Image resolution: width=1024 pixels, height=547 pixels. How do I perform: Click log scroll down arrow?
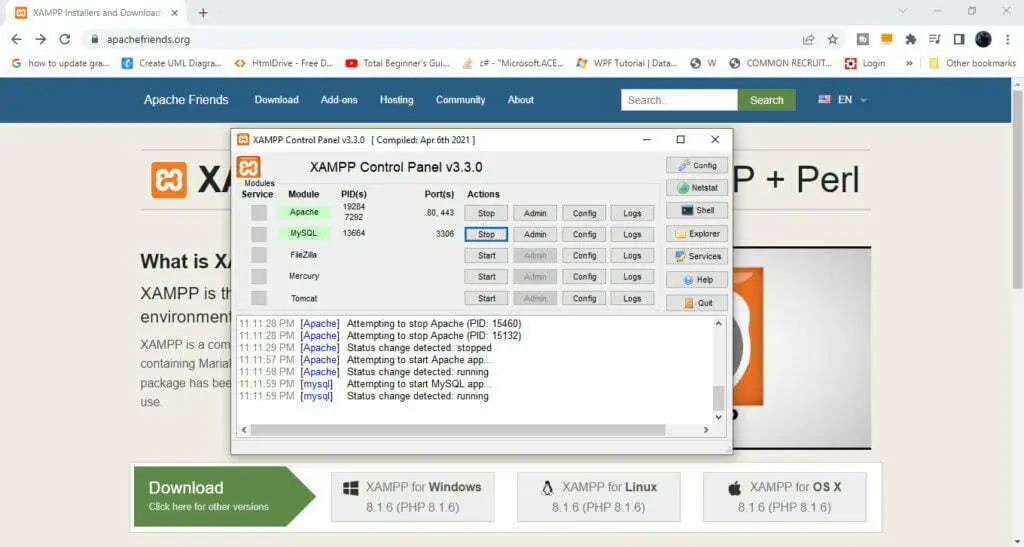718,417
